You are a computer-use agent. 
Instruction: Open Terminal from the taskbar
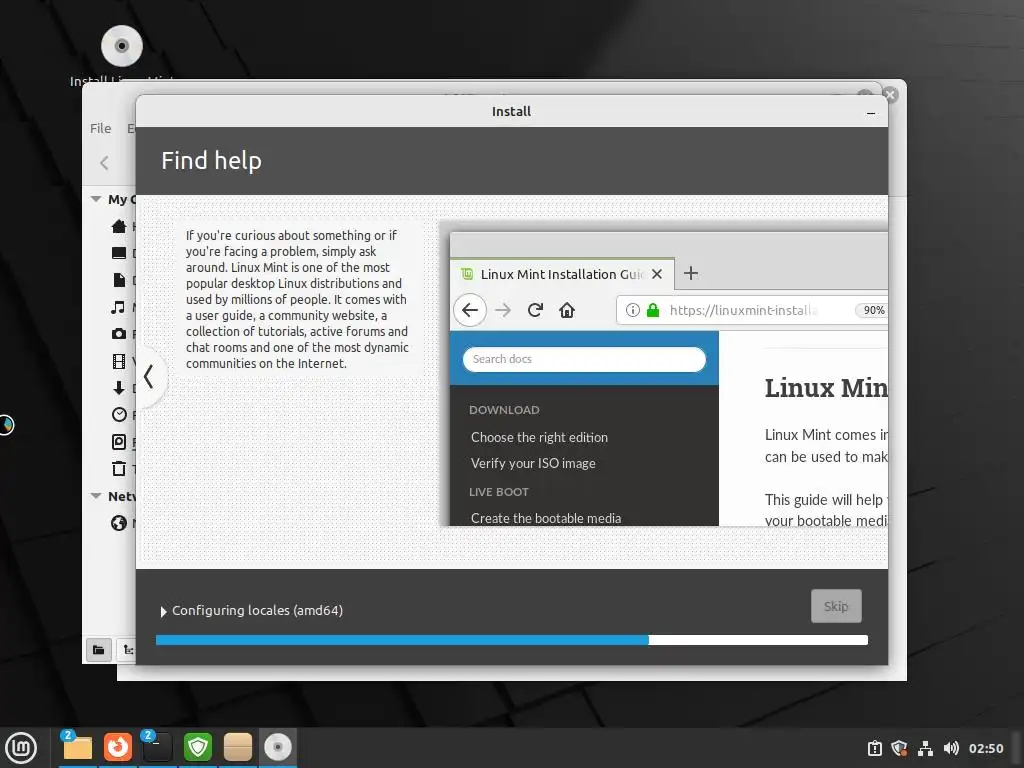point(157,747)
